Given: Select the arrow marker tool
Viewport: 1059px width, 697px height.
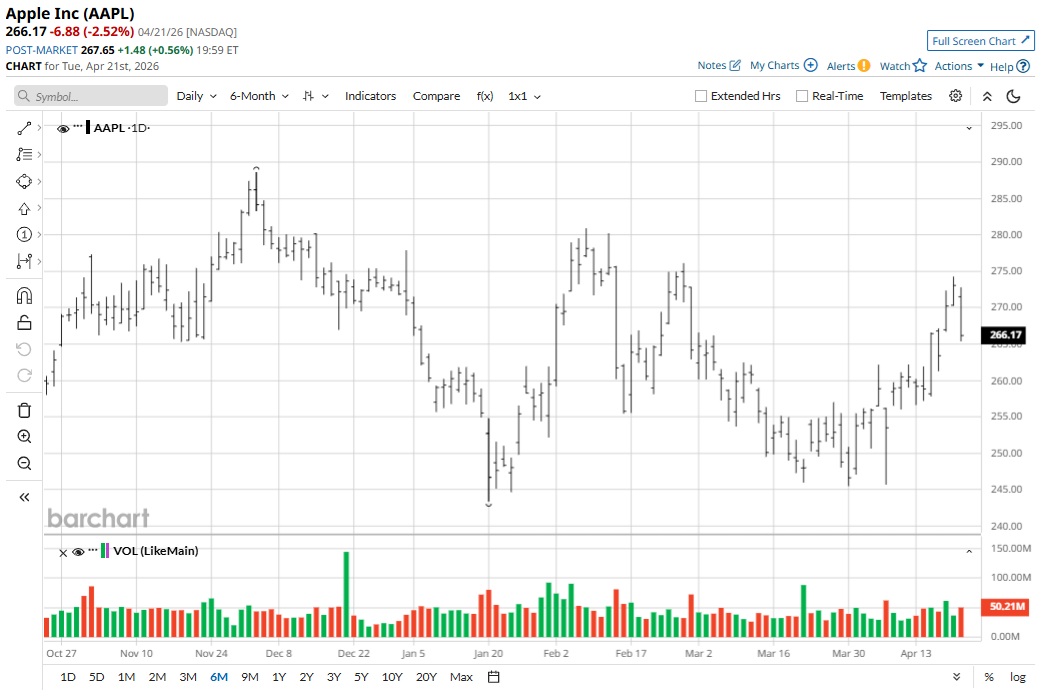Looking at the screenshot, I should (x=24, y=209).
